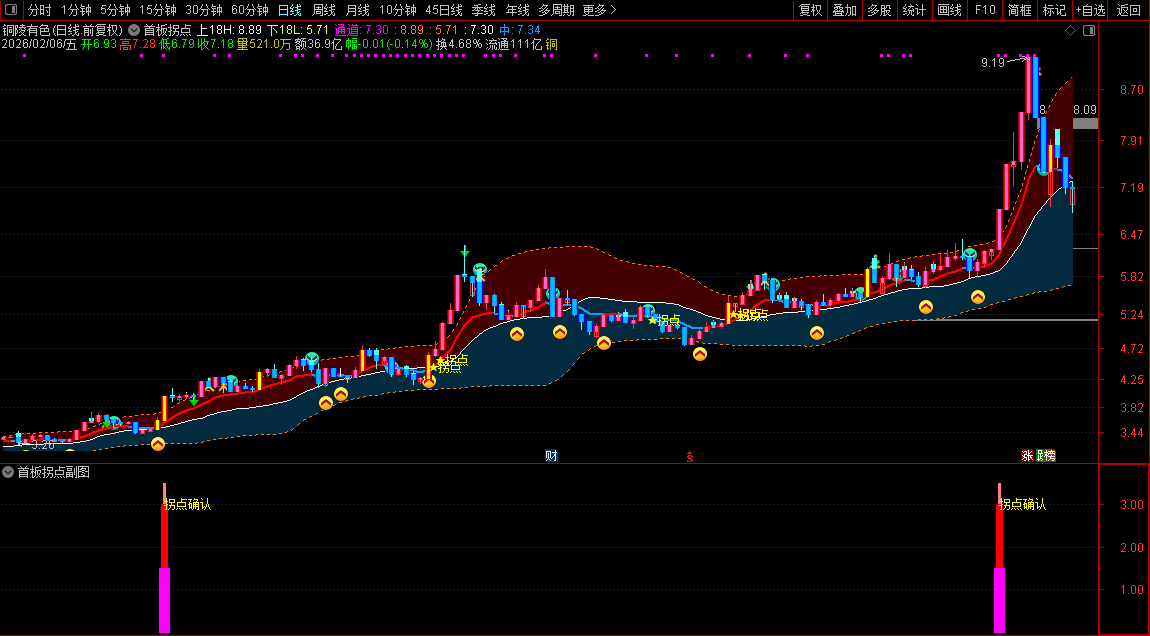Select the 60分钟 period tab
The height and width of the screenshot is (636, 1150).
[x=249, y=10]
